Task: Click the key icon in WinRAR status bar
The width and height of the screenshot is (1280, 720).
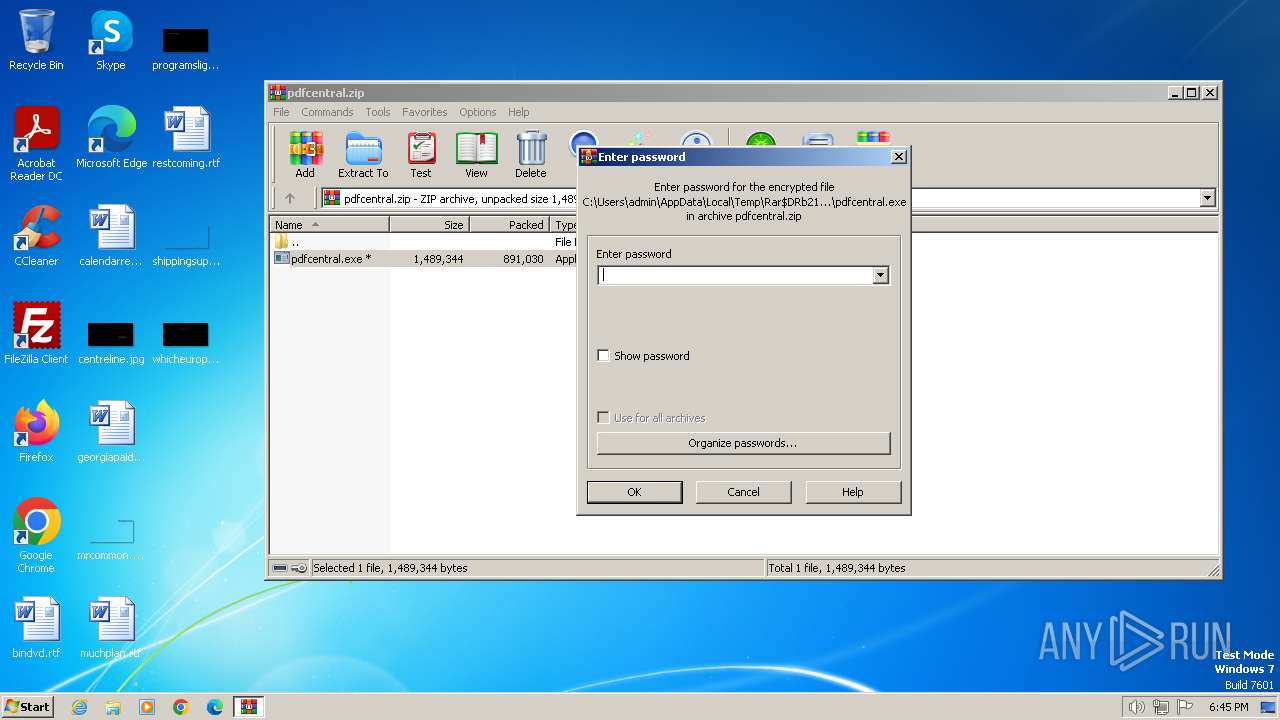Action: pos(298,568)
